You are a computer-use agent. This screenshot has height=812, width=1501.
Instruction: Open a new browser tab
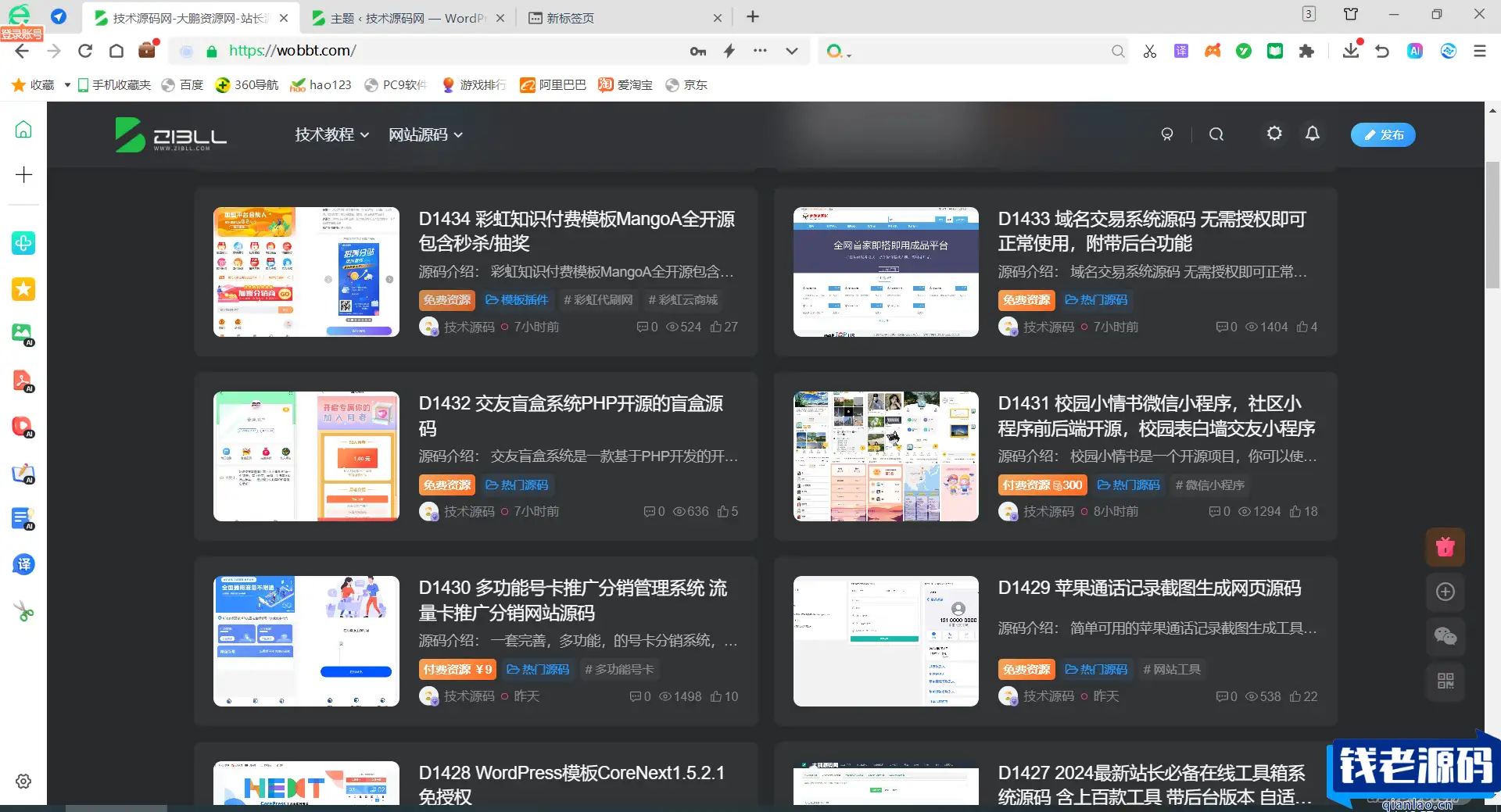pos(753,16)
